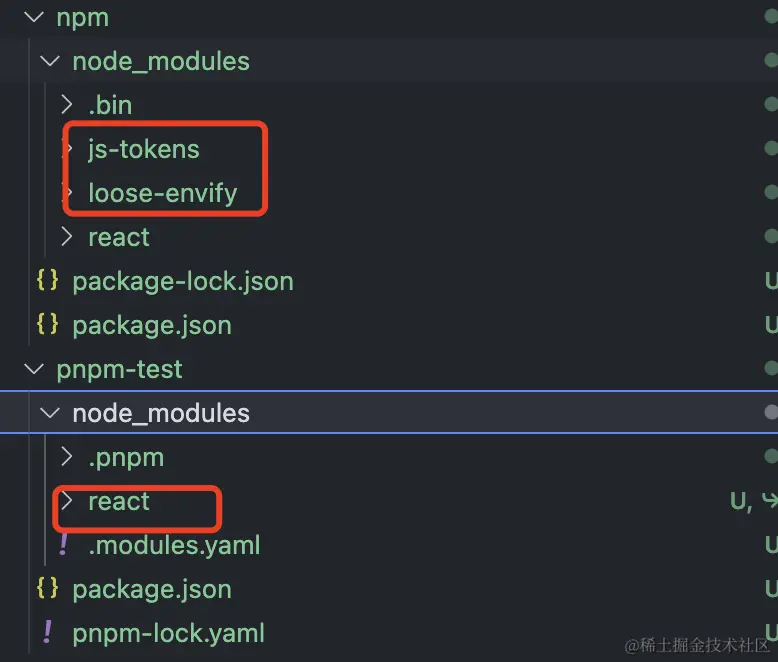
Task: Open the pnpm-lock.yaml file
Action: (169, 633)
